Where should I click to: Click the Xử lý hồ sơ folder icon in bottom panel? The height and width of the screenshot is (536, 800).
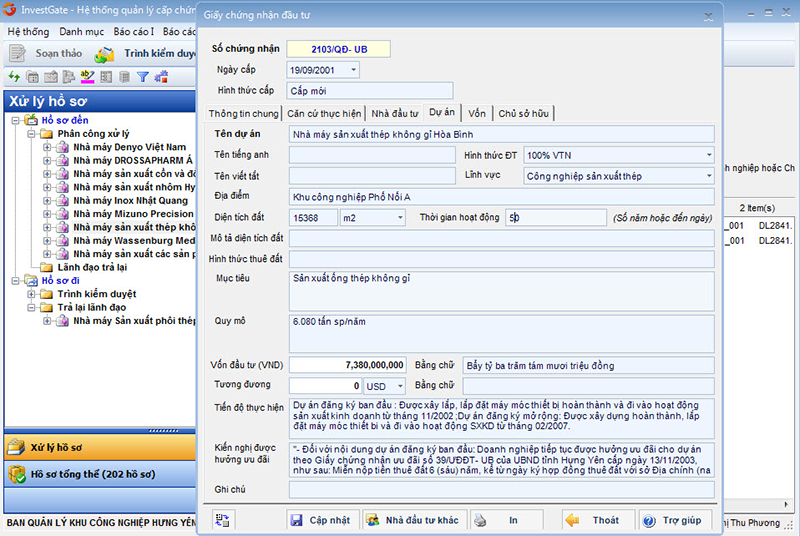[x=16, y=447]
